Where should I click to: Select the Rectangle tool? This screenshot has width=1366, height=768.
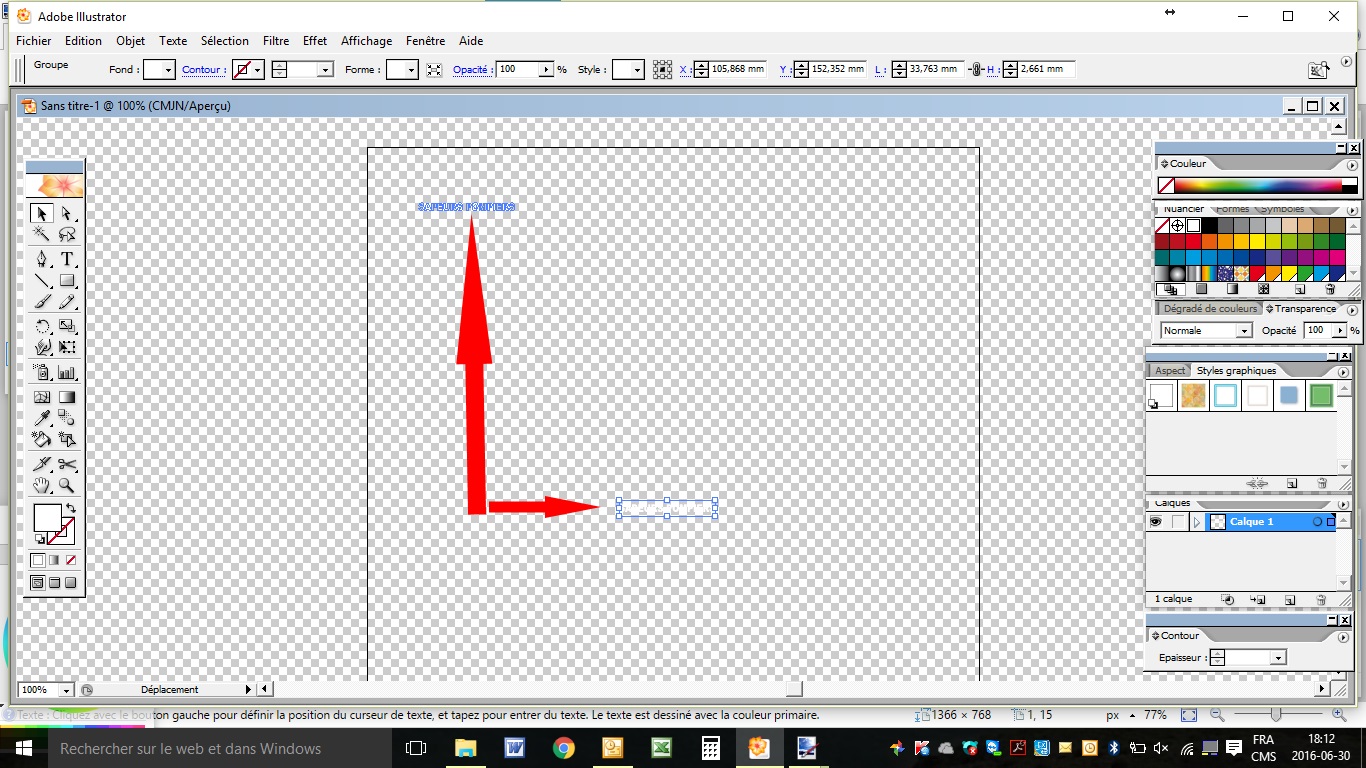(x=67, y=281)
